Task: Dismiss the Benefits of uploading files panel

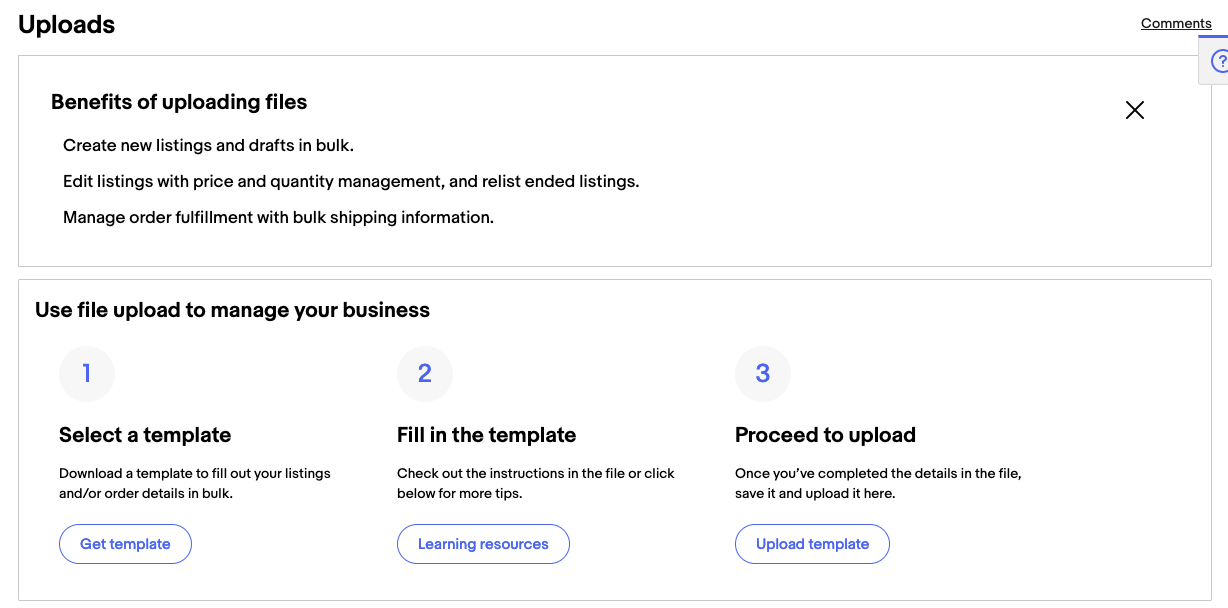Action: click(x=1135, y=110)
